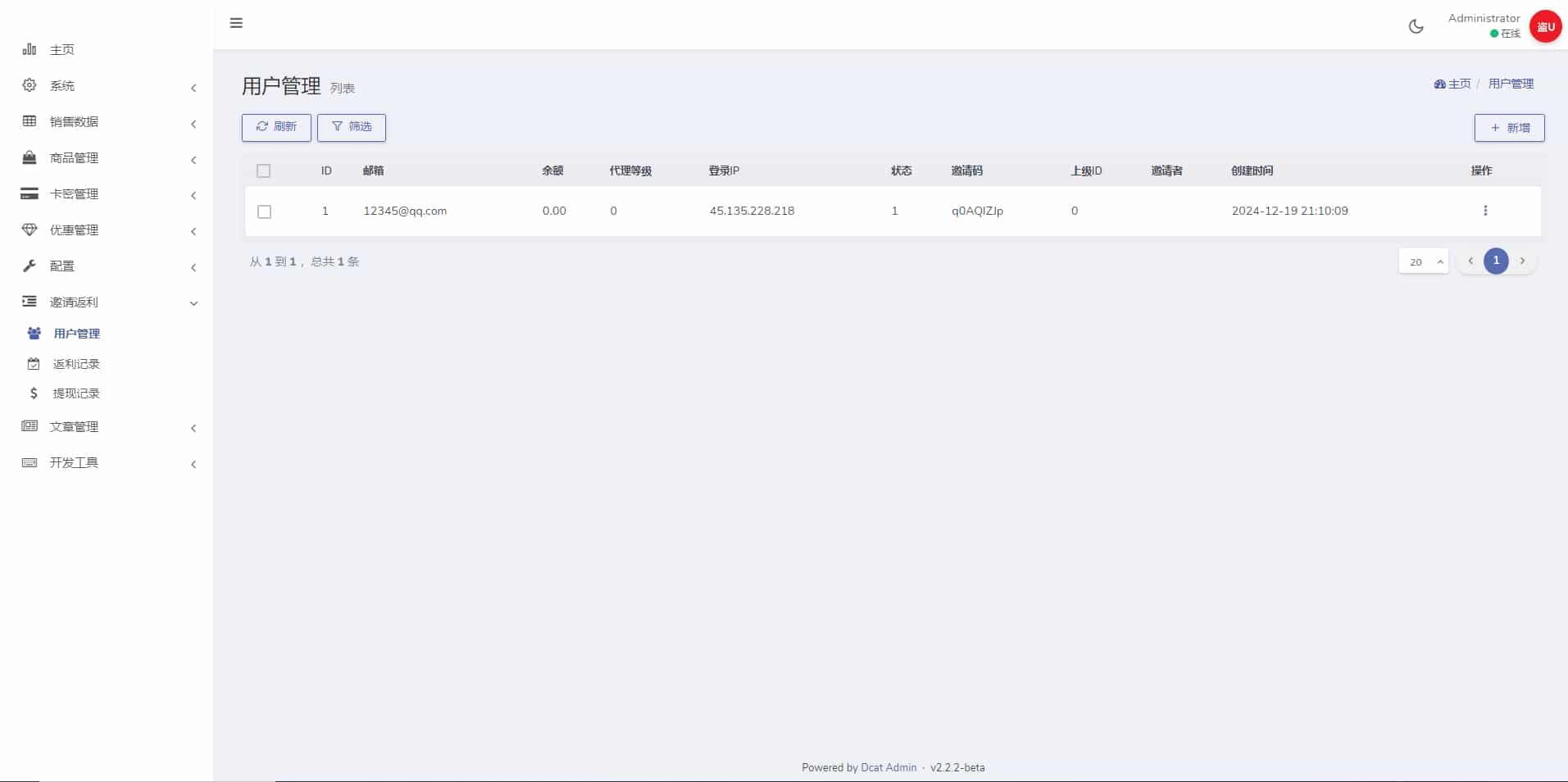Select page 1 in the pagination control
This screenshot has height=782, width=1568.
pyautogui.click(x=1496, y=261)
